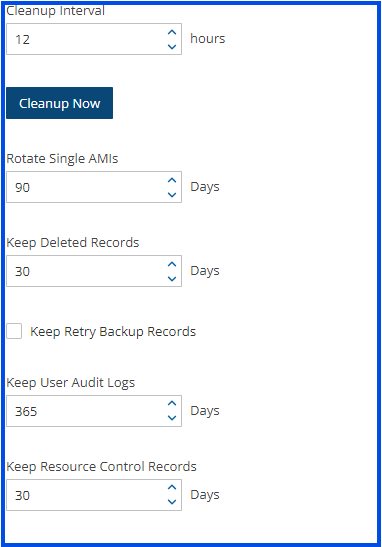Viewport: 382px width, 547px height.
Task: Decrease Cleanup Interval hours value
Action: (x=172, y=46)
